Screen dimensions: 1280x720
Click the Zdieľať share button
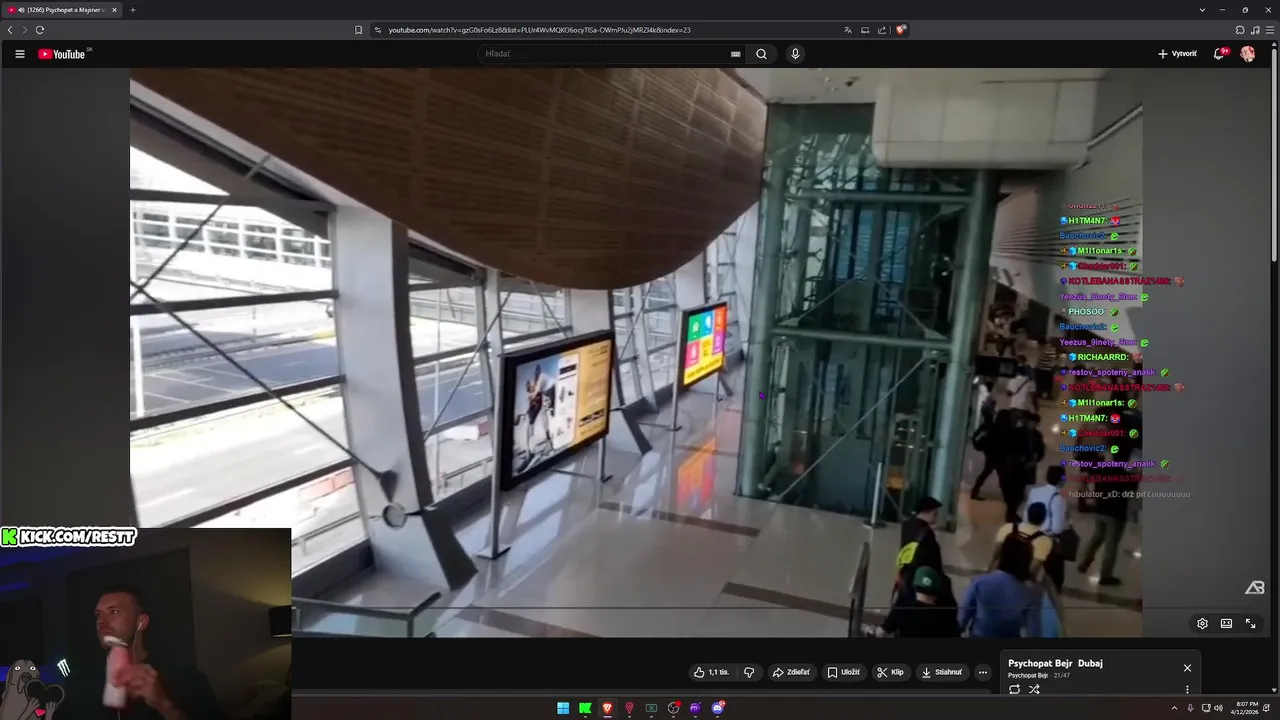tap(791, 672)
